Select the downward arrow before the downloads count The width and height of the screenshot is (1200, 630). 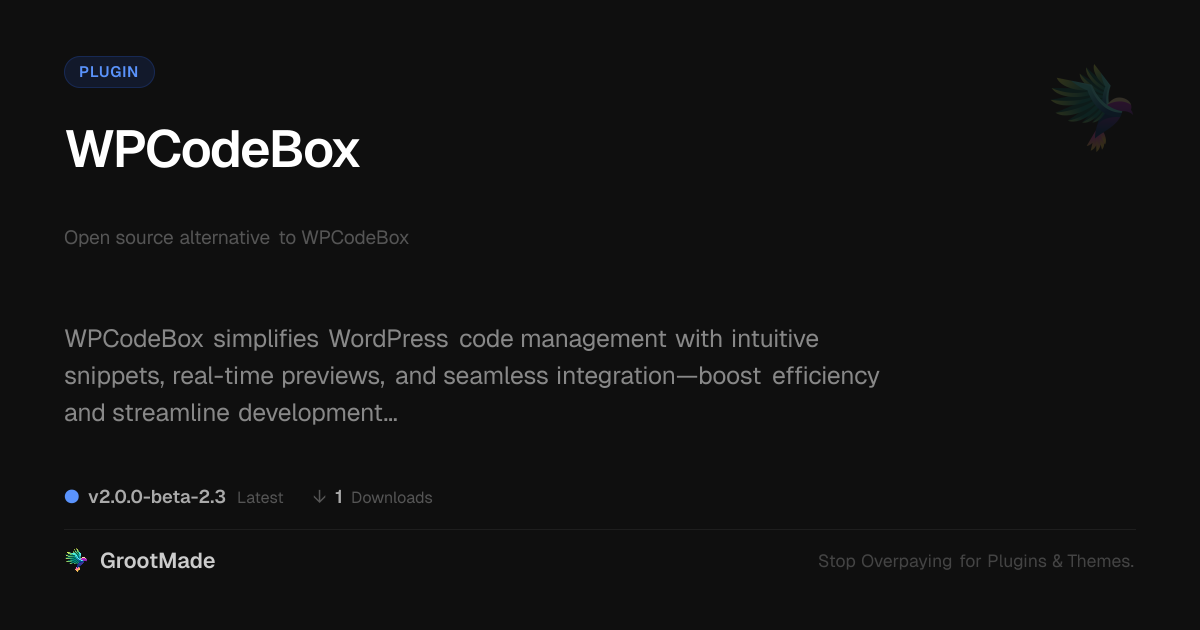tap(319, 496)
